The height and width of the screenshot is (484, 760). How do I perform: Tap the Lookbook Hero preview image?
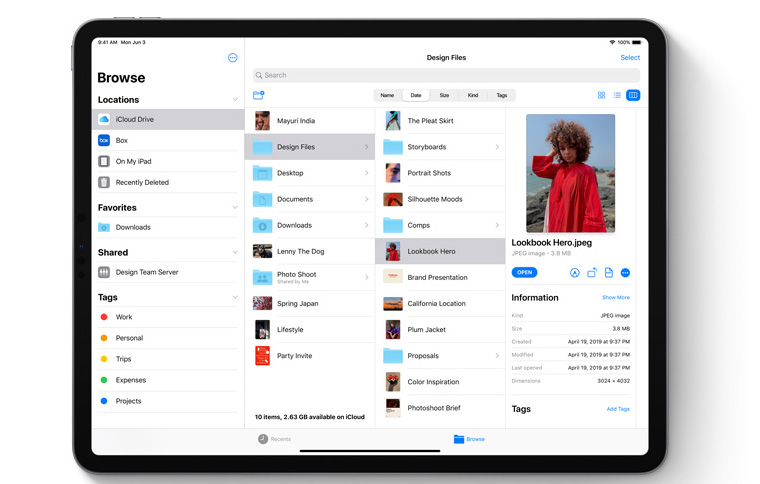point(570,173)
